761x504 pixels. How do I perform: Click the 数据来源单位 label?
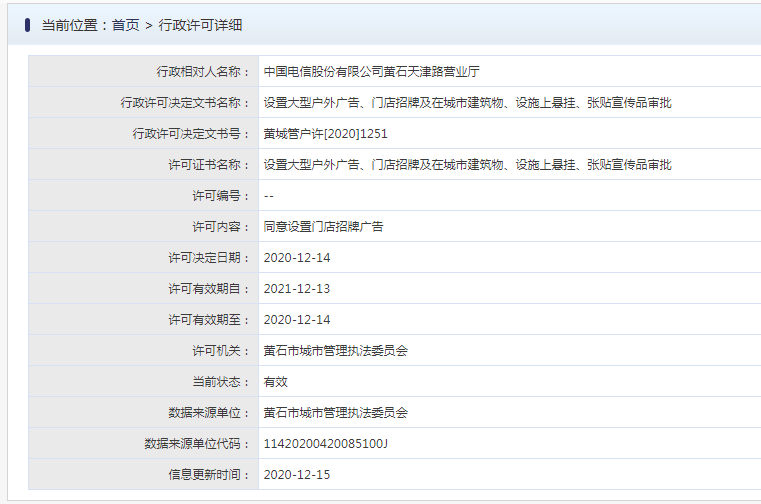[x=209, y=413]
